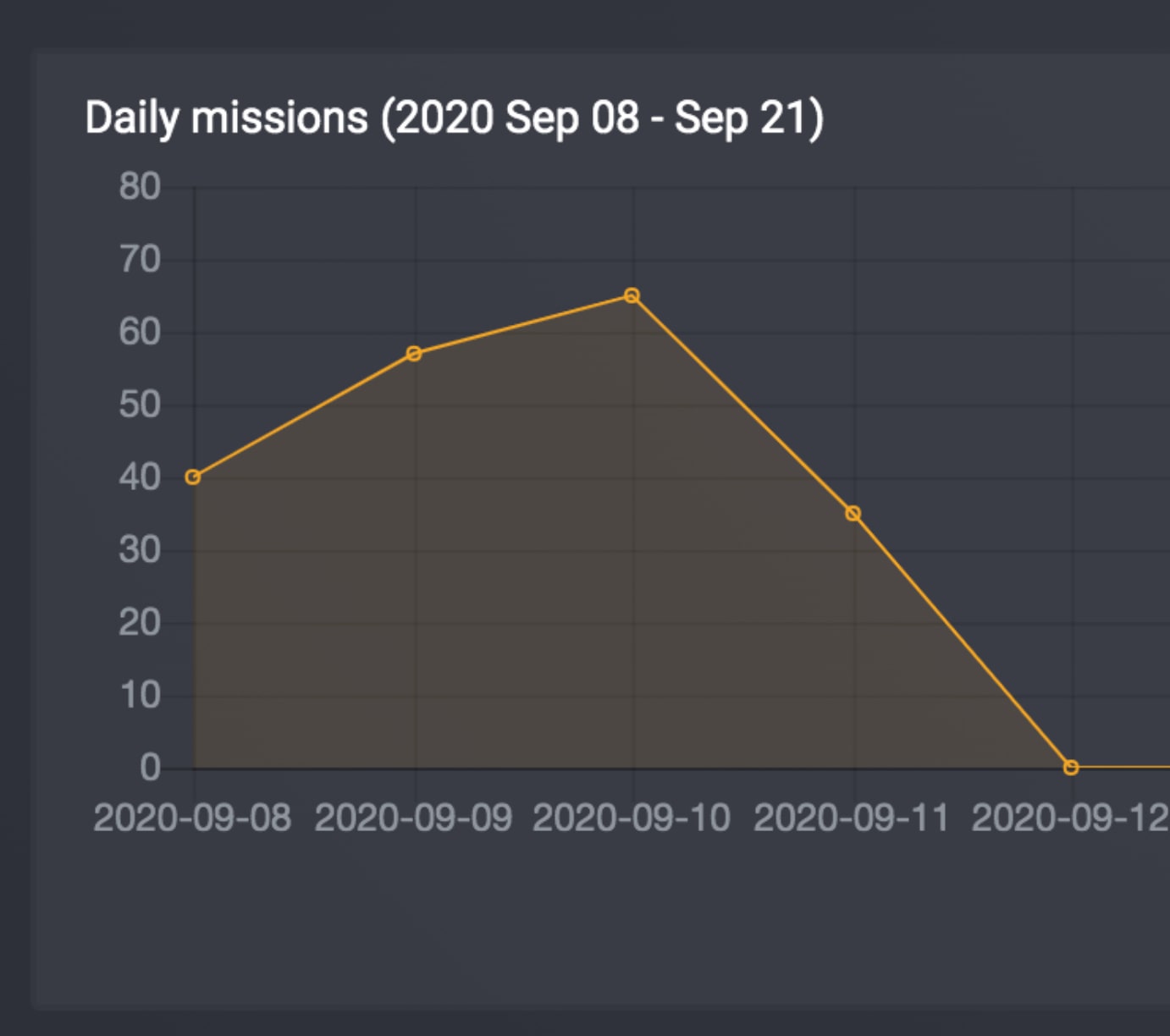Select the 30 y-axis label
The width and height of the screenshot is (1170, 1036).
click(x=140, y=551)
